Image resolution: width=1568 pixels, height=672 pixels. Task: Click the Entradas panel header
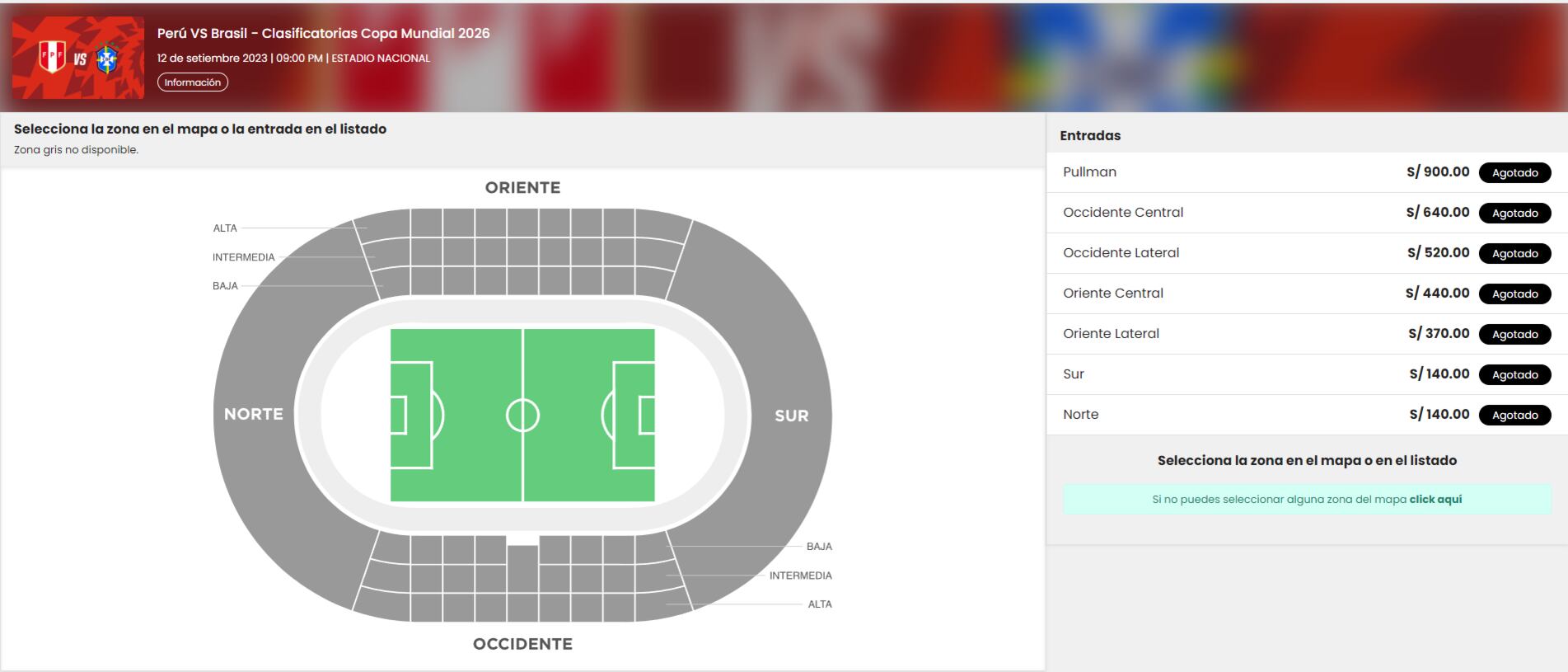tap(1089, 135)
